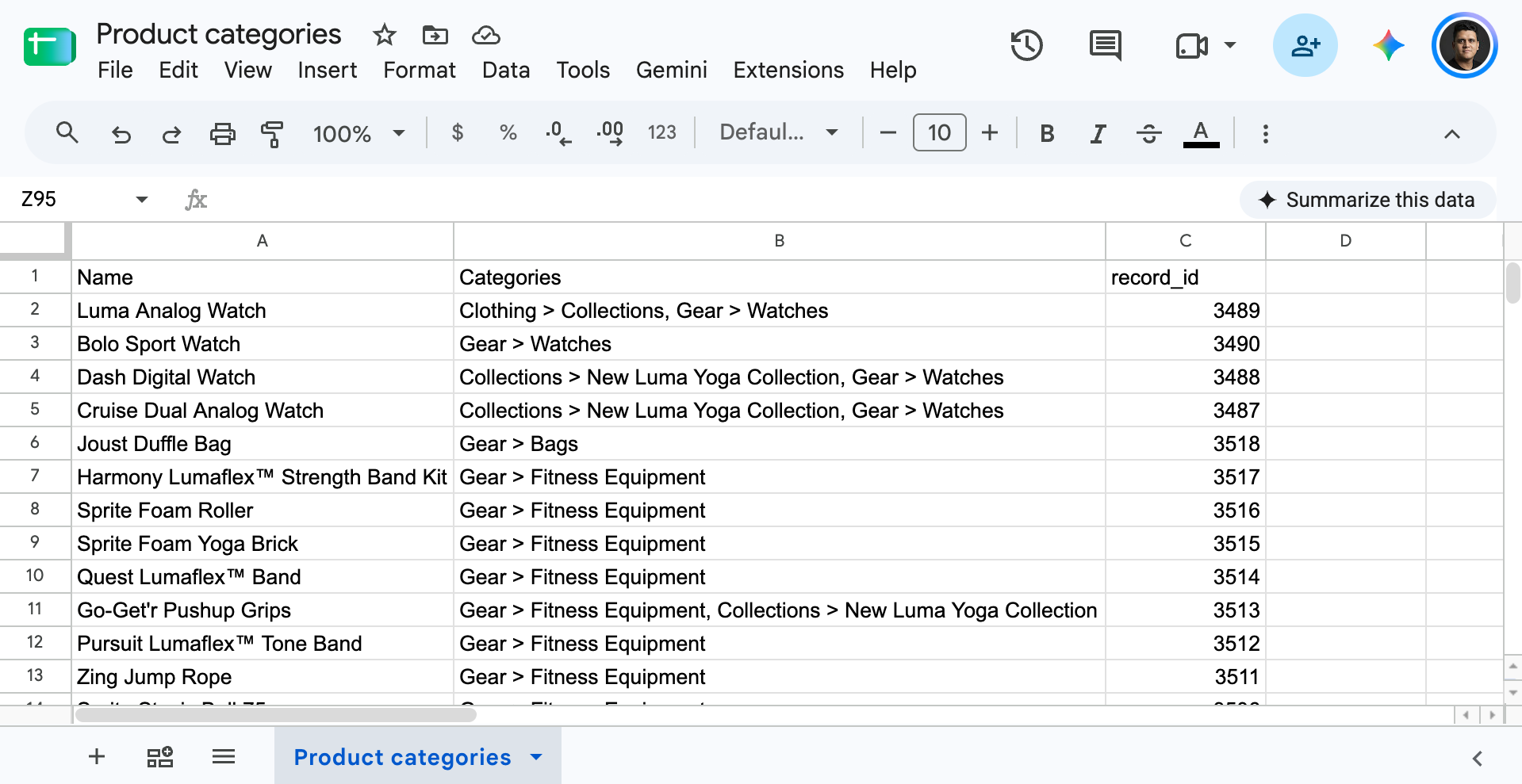Expand the side panel chevron
Viewport: 1522px width, 784px height.
[1477, 758]
